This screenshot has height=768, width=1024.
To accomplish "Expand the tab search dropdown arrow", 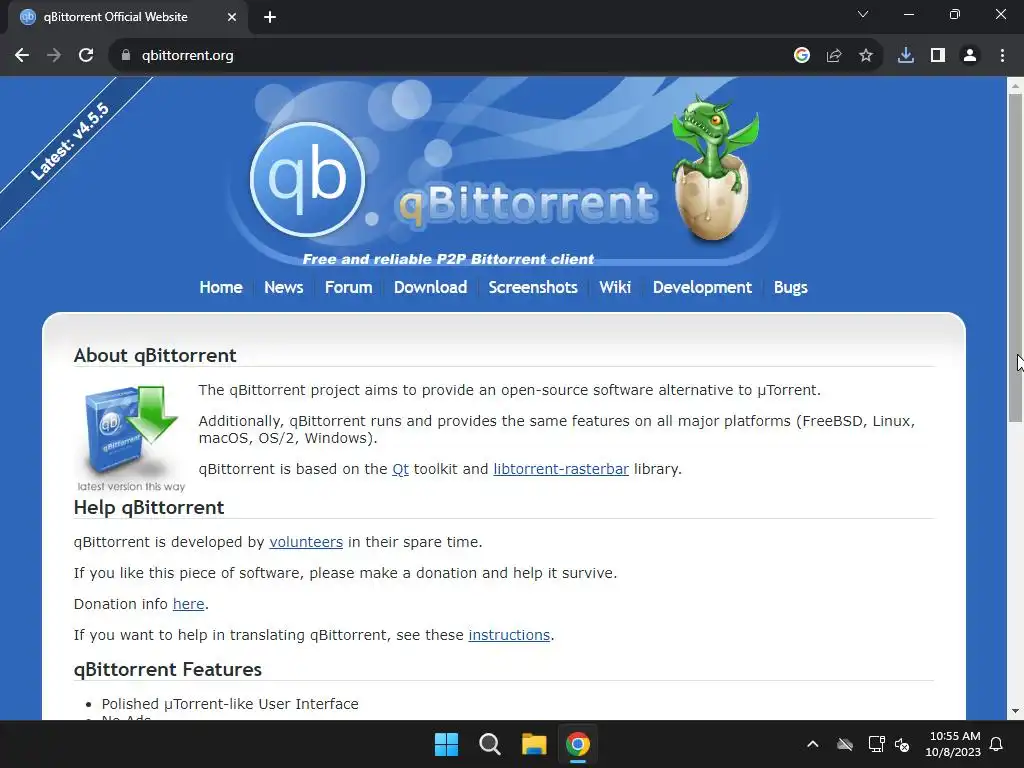I will [x=863, y=14].
